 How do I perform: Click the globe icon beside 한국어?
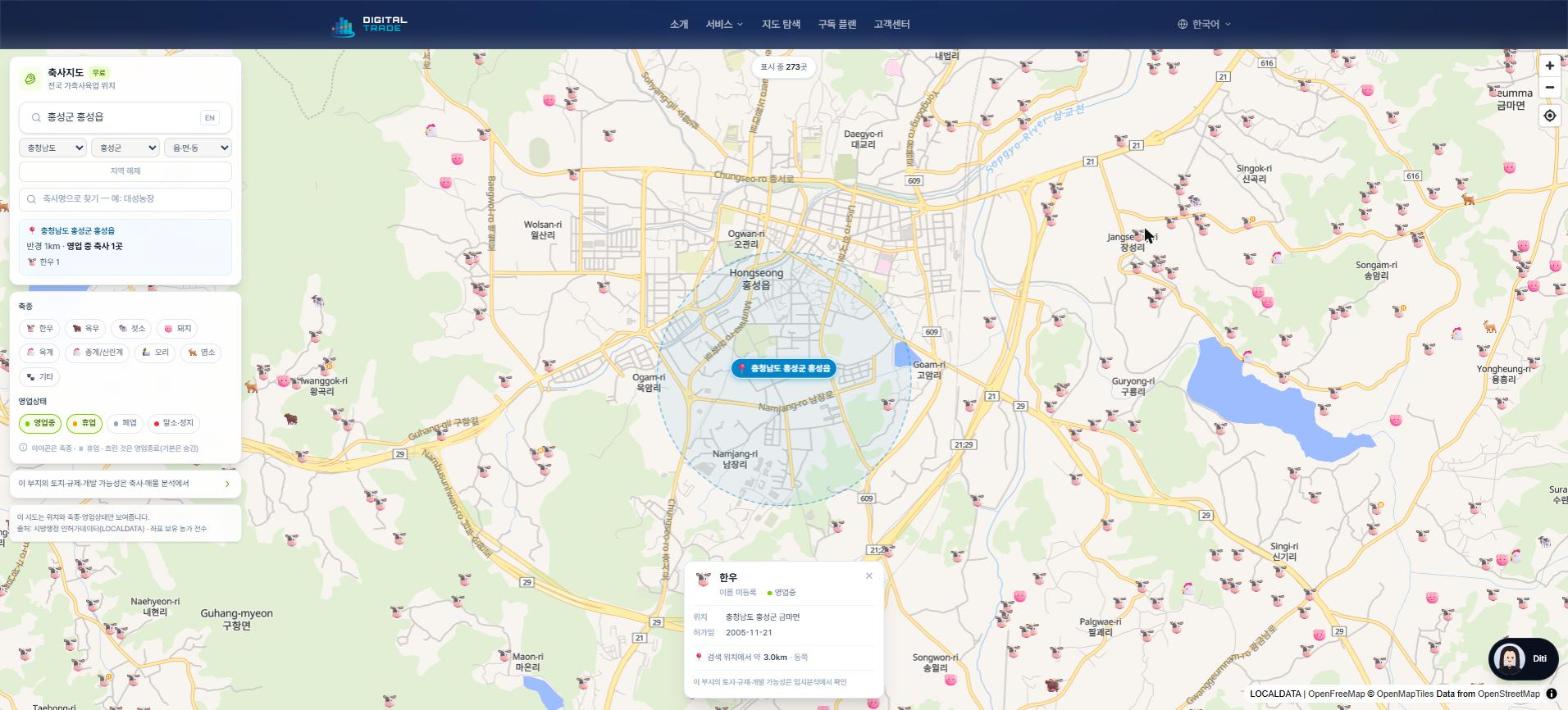click(1182, 25)
